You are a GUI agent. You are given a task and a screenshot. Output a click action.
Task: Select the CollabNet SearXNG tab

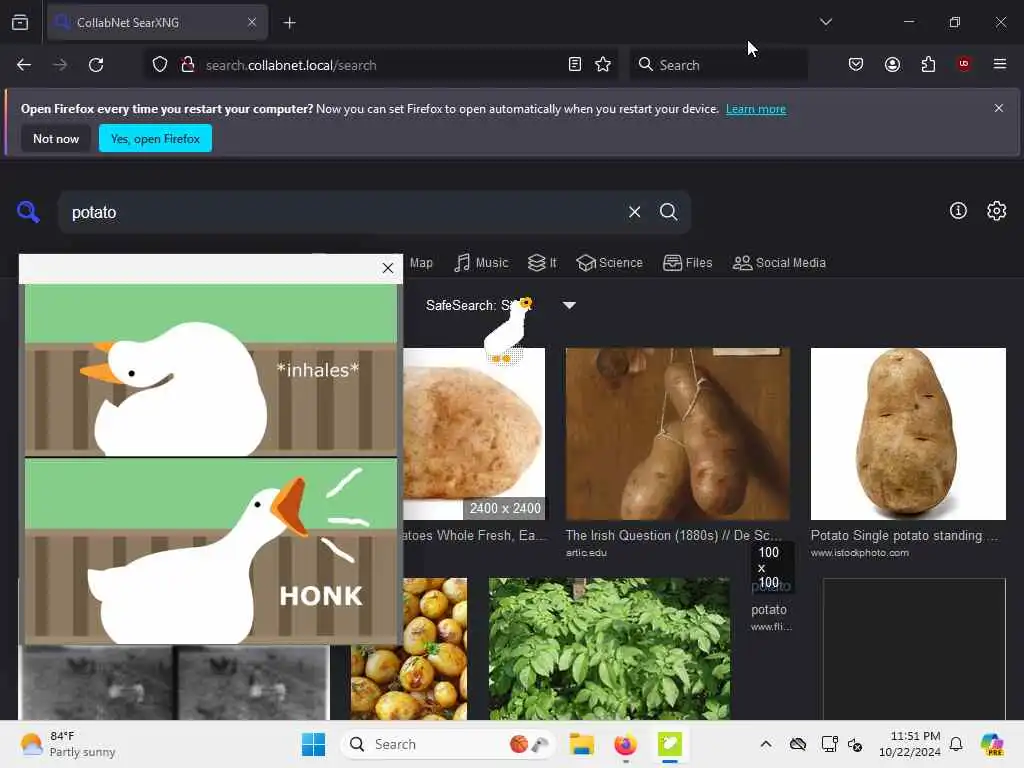(157, 22)
